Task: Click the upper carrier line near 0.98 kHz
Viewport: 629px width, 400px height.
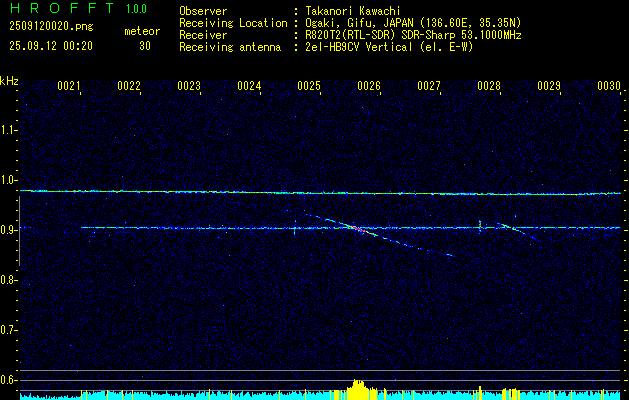Action: point(320,193)
